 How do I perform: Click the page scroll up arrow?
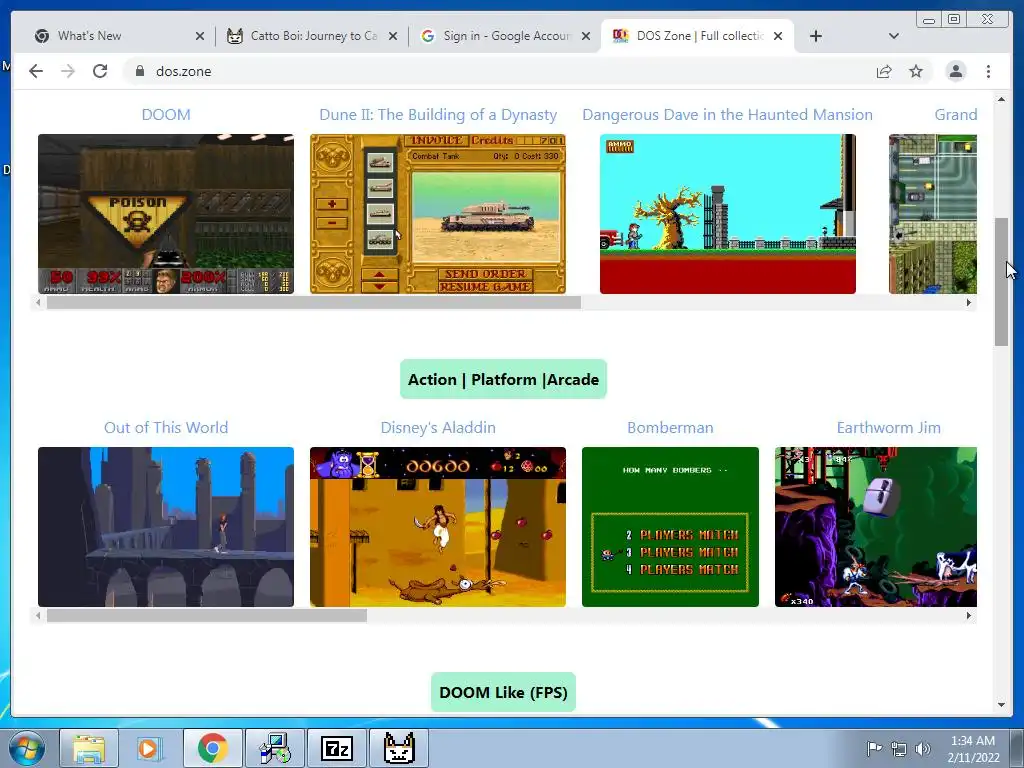1001,99
